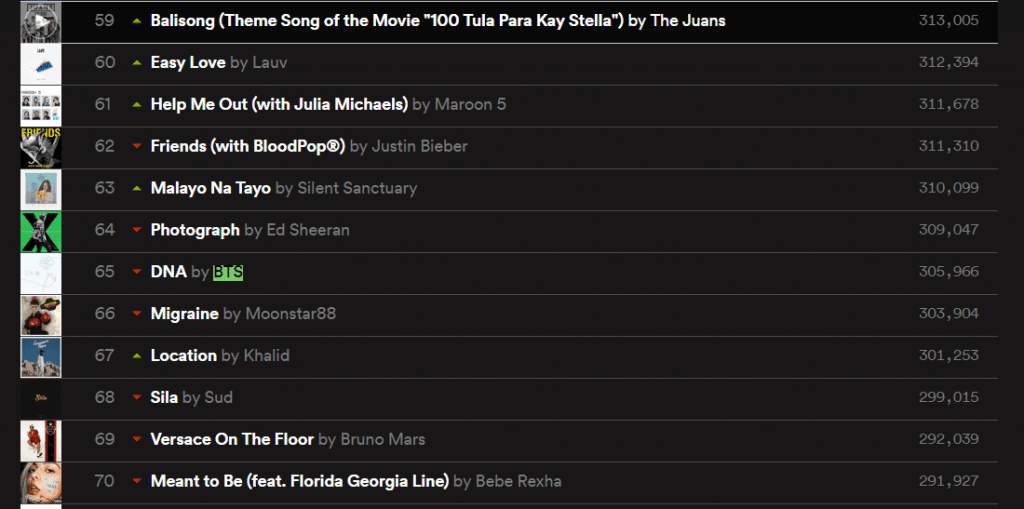Select rank number 63 in the chart

(105, 188)
